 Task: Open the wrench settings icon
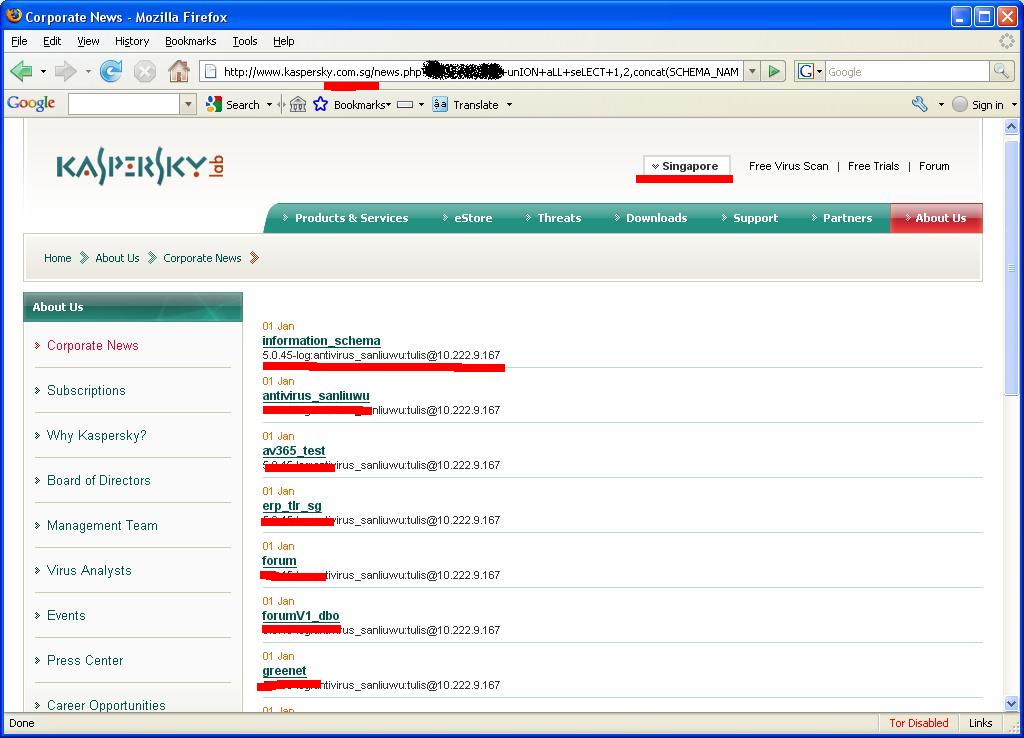[920, 104]
